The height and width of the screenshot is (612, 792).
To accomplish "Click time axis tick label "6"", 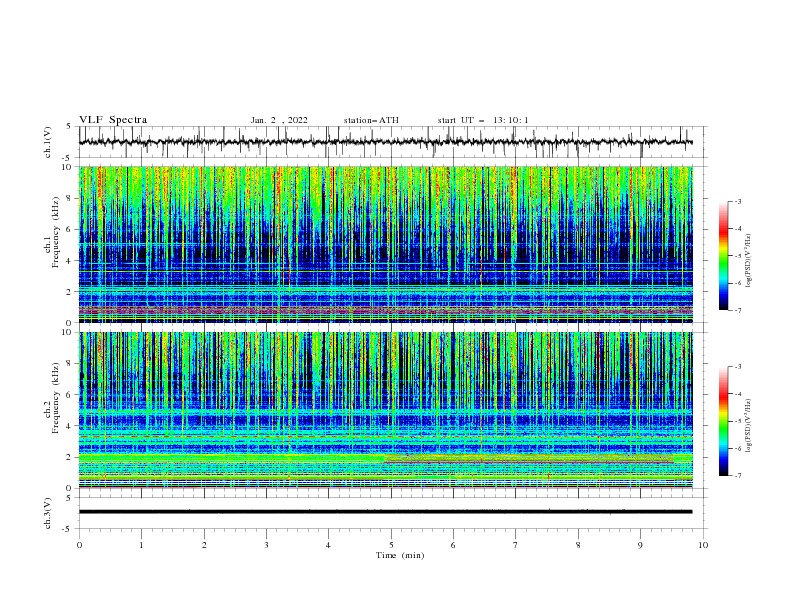I will point(453,545).
